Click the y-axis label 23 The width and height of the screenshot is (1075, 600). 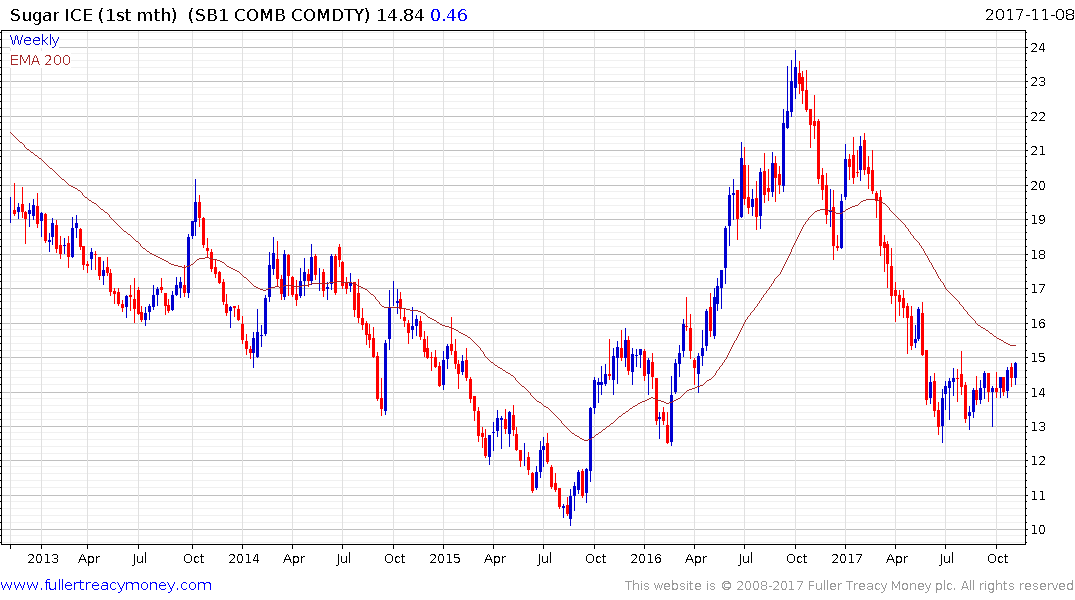coord(1038,82)
